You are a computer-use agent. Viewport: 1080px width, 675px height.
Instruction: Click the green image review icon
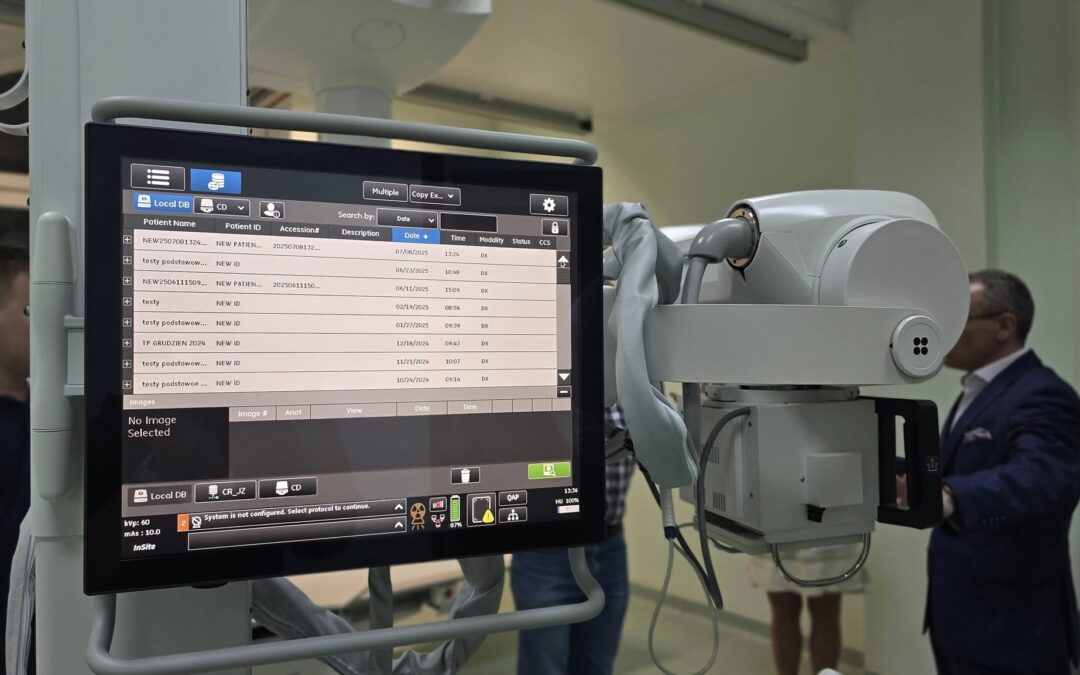[x=548, y=470]
